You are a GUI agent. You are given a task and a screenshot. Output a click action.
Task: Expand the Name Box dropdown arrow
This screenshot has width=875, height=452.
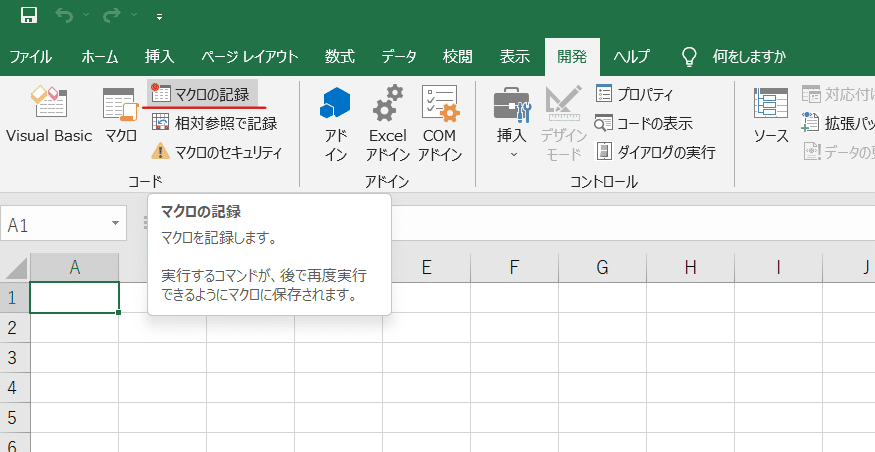[116, 224]
